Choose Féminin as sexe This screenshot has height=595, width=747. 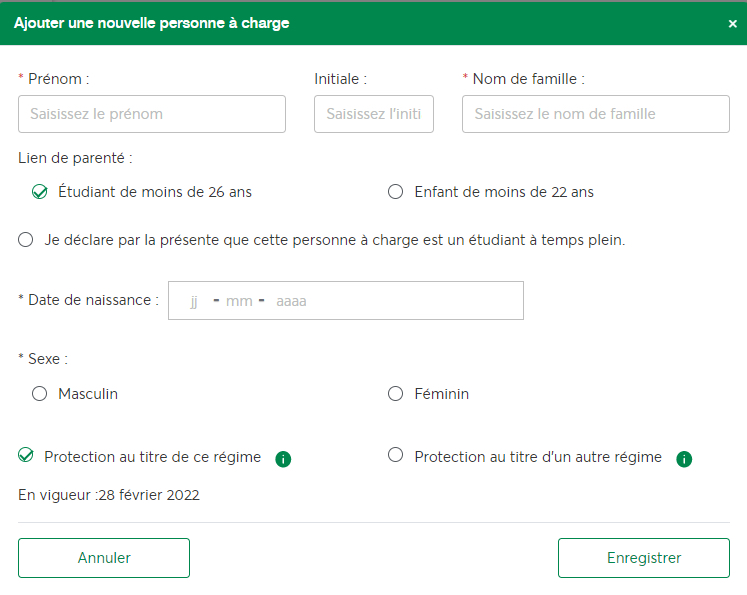click(x=395, y=393)
